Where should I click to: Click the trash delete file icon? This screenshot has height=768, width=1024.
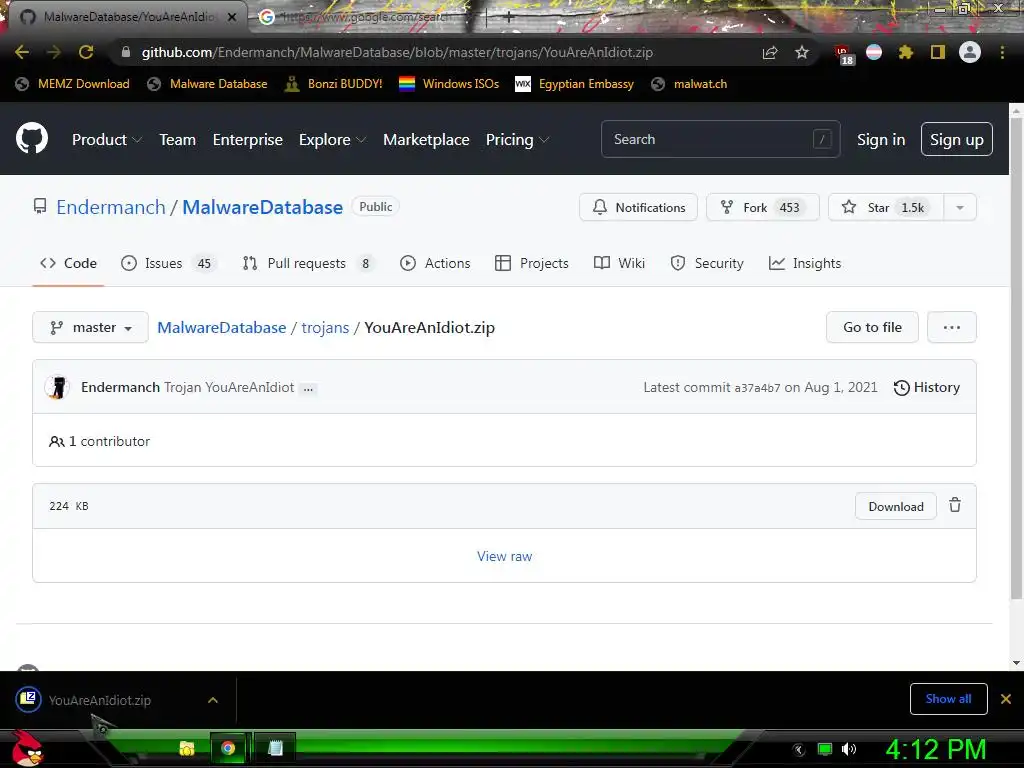coord(955,505)
